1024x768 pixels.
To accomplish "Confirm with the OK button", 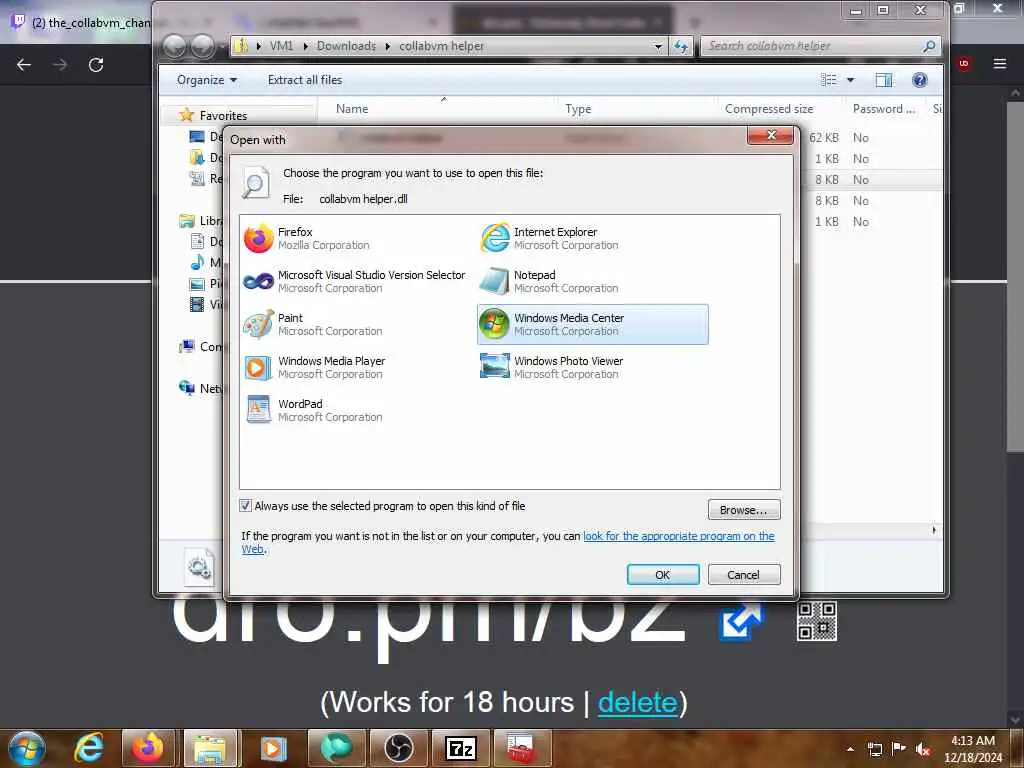I will tap(663, 575).
